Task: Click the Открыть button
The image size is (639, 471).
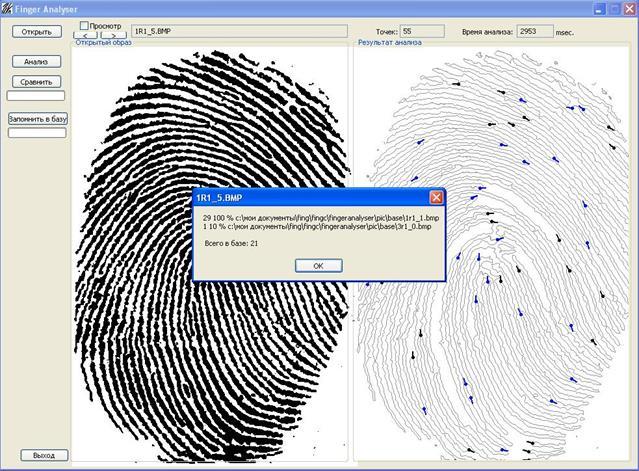Action: [37, 31]
